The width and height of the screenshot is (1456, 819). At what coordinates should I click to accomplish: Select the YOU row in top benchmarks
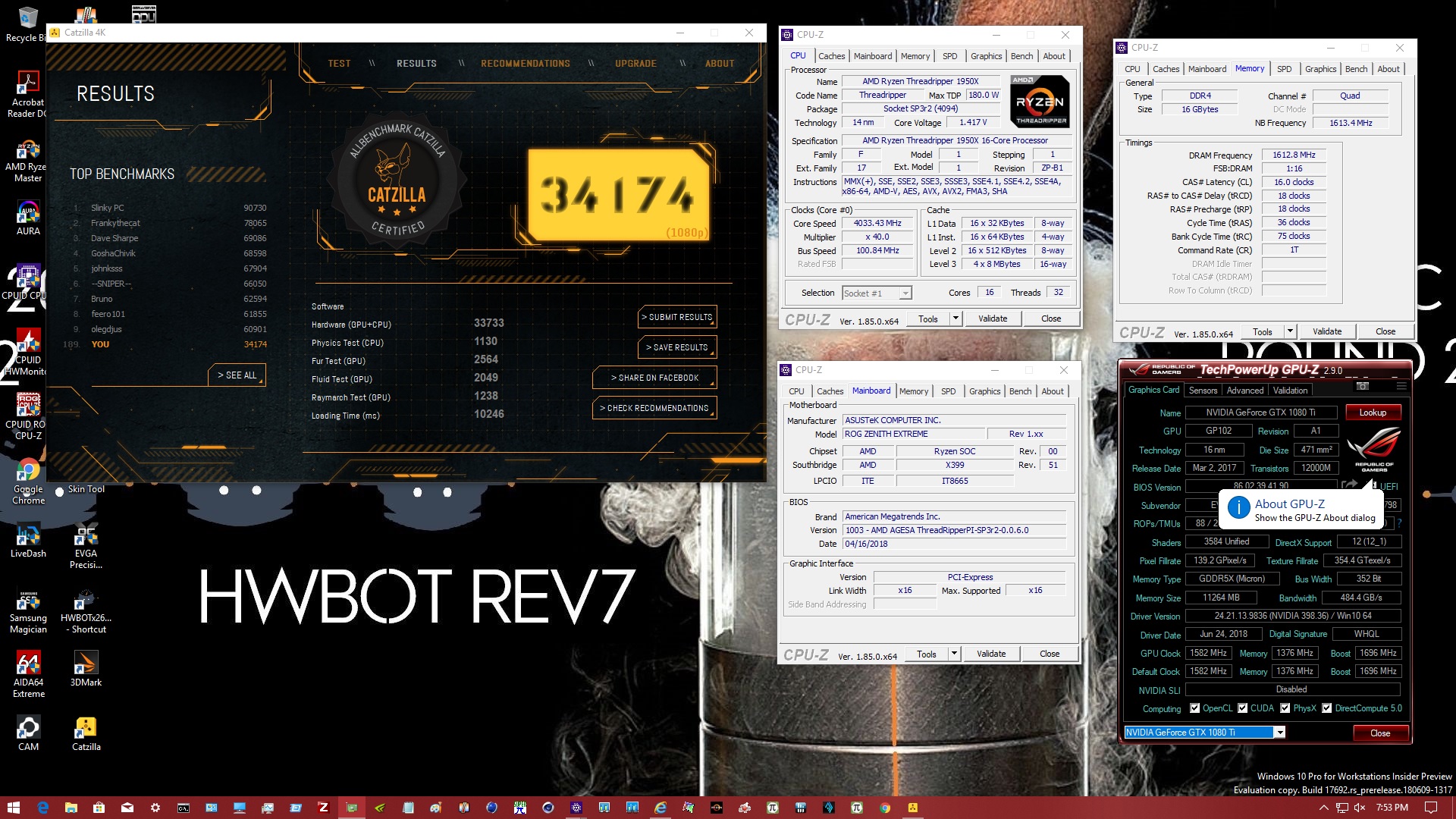(x=165, y=344)
